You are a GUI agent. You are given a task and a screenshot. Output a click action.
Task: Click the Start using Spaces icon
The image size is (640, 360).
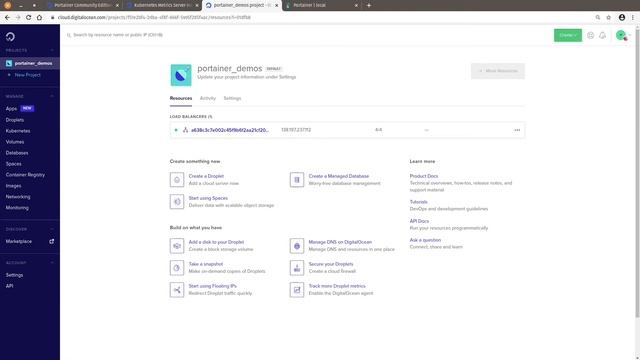pos(177,202)
